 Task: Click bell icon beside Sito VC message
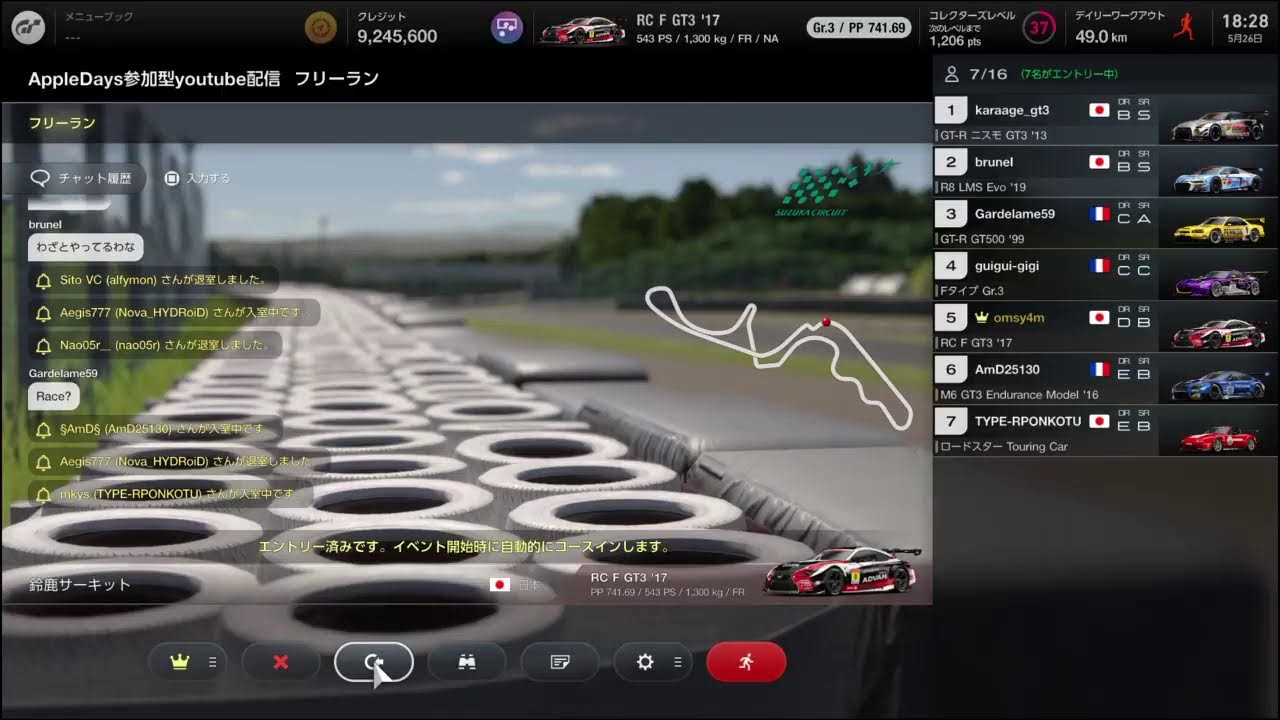tap(43, 281)
